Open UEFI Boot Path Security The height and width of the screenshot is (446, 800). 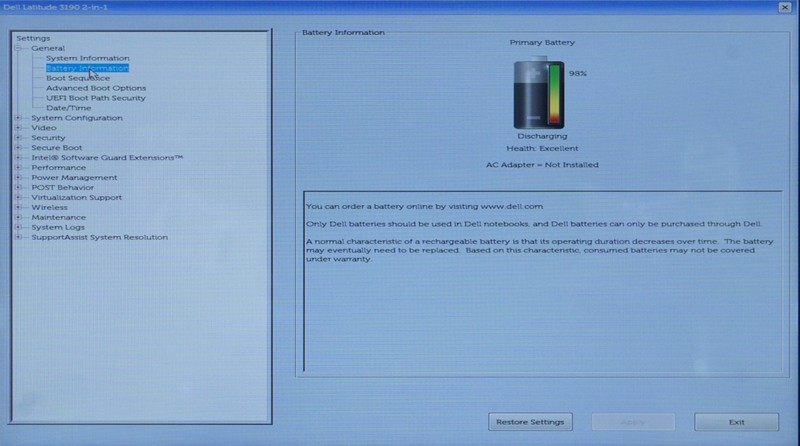click(96, 98)
